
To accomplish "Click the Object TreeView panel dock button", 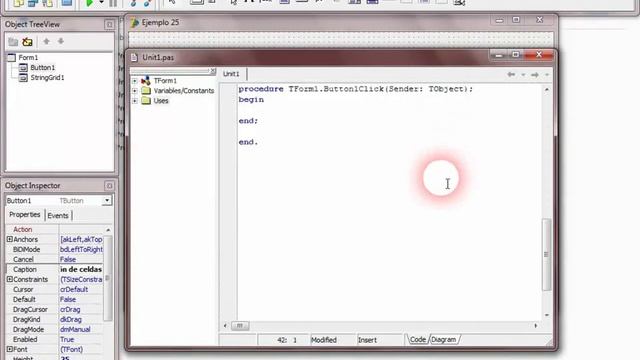I will (109, 25).
